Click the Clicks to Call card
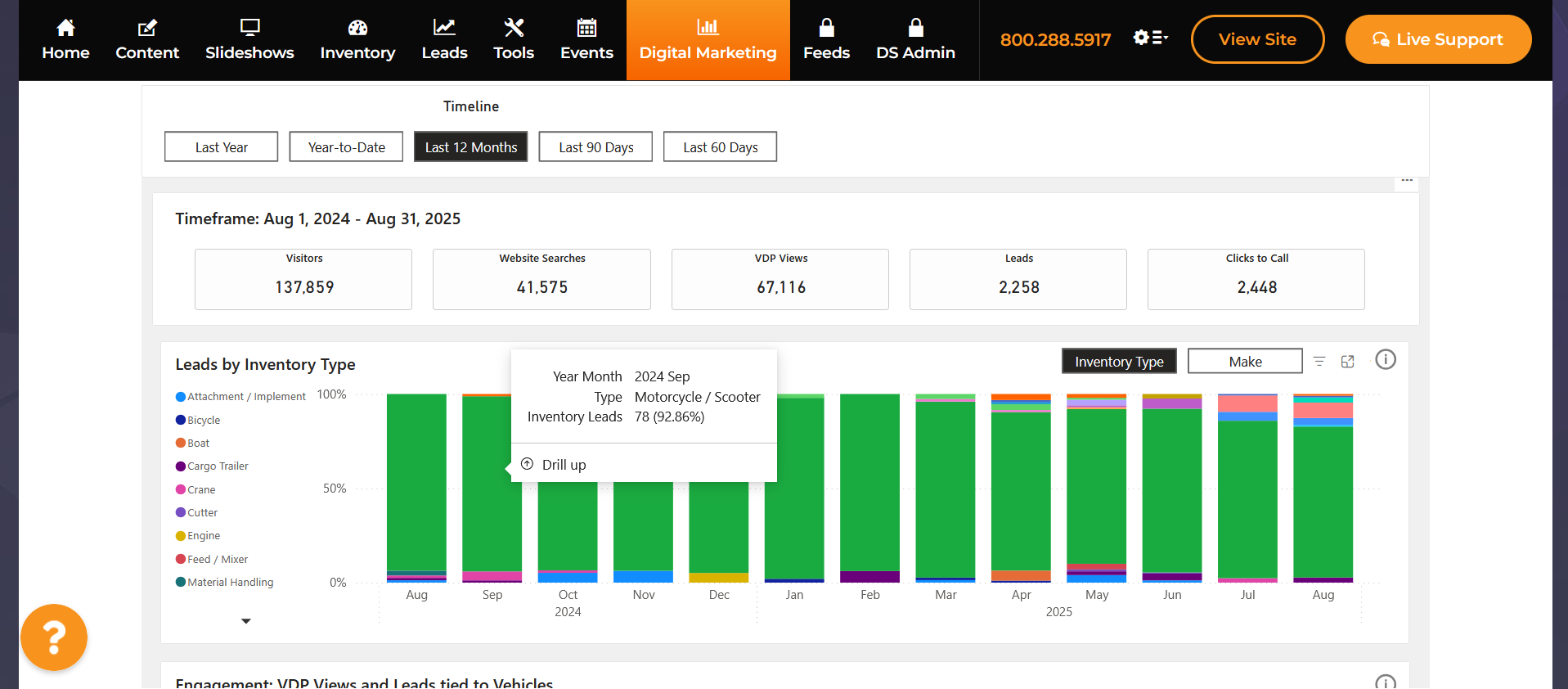Viewport: 1568px width, 689px height. (x=1256, y=279)
